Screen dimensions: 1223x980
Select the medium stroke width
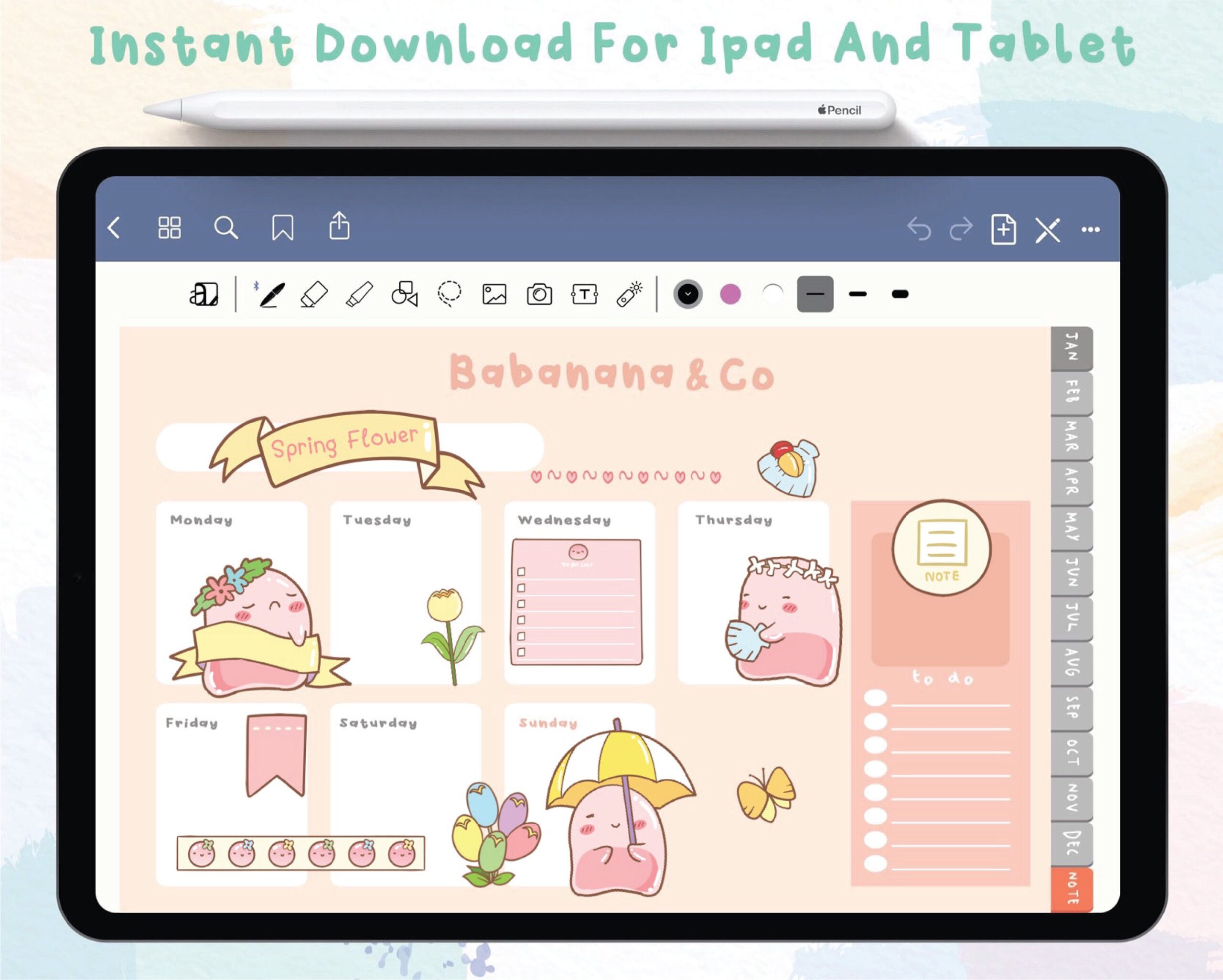point(858,294)
